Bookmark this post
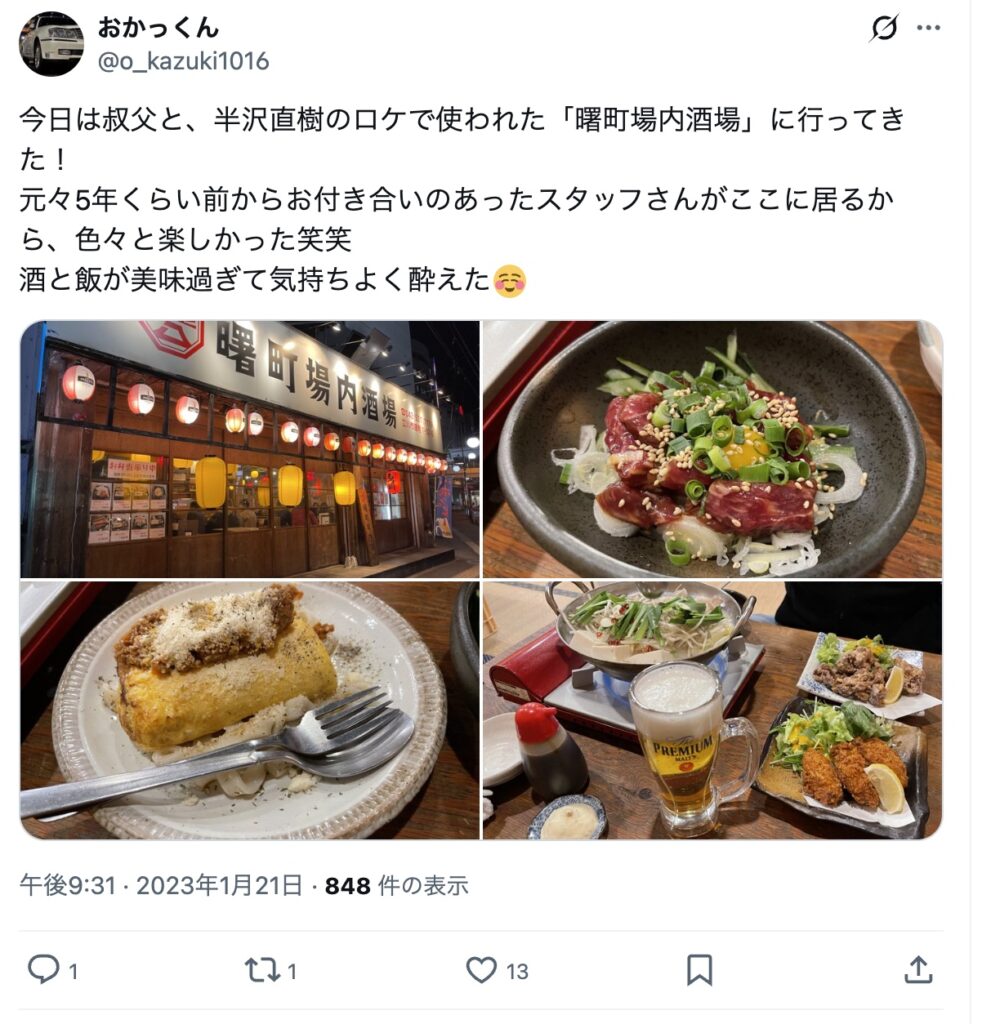This screenshot has width=982, height=1024. pyautogui.click(x=699, y=970)
